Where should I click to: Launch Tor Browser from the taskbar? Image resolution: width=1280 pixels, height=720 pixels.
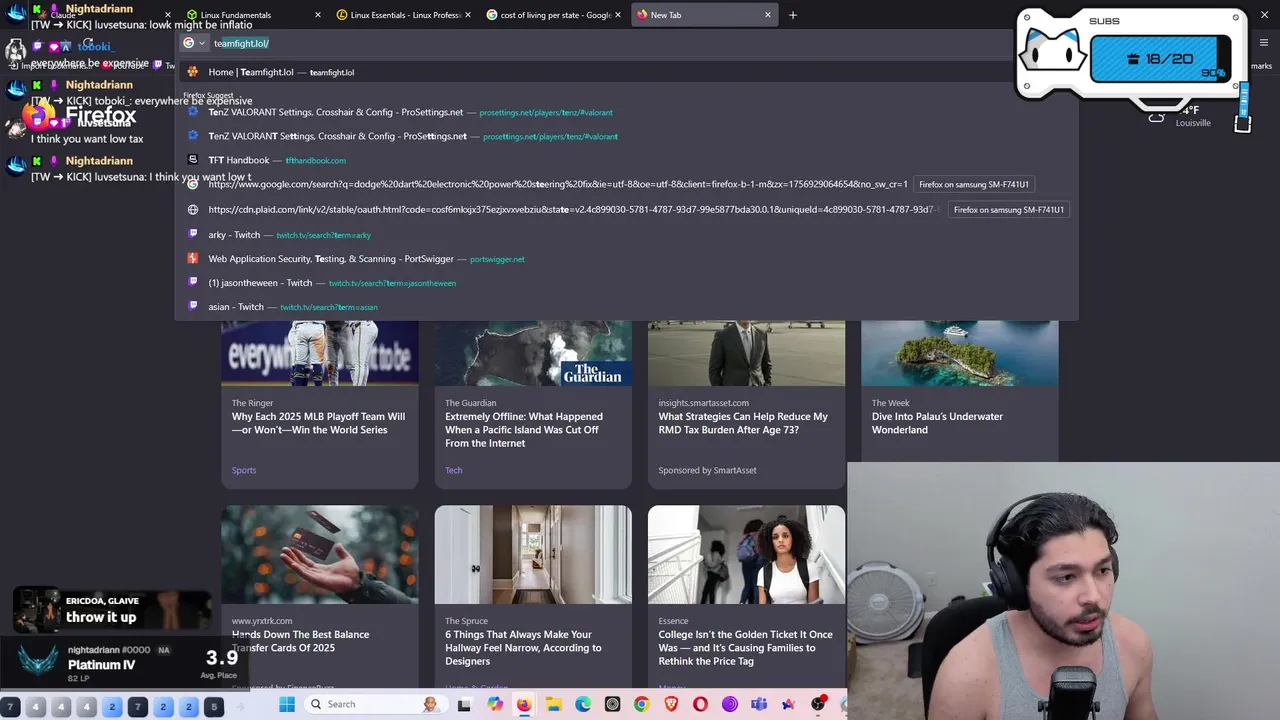point(730,704)
